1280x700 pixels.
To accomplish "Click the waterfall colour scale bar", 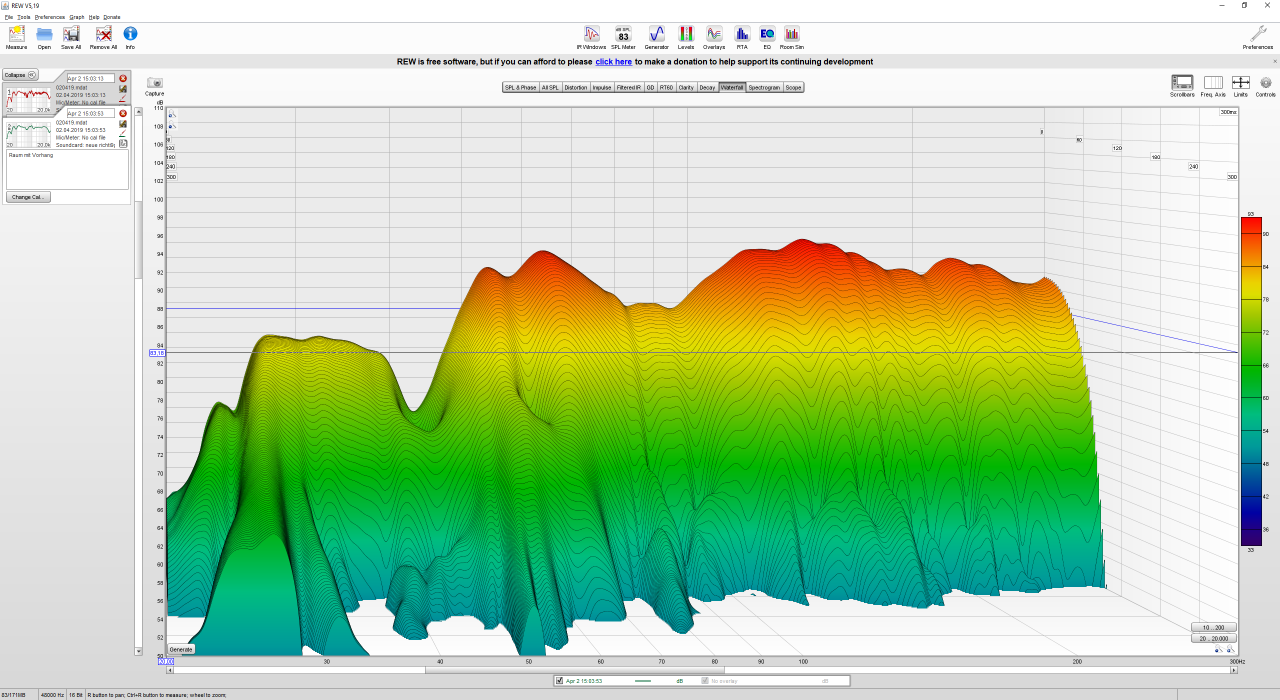I will (1251, 381).
